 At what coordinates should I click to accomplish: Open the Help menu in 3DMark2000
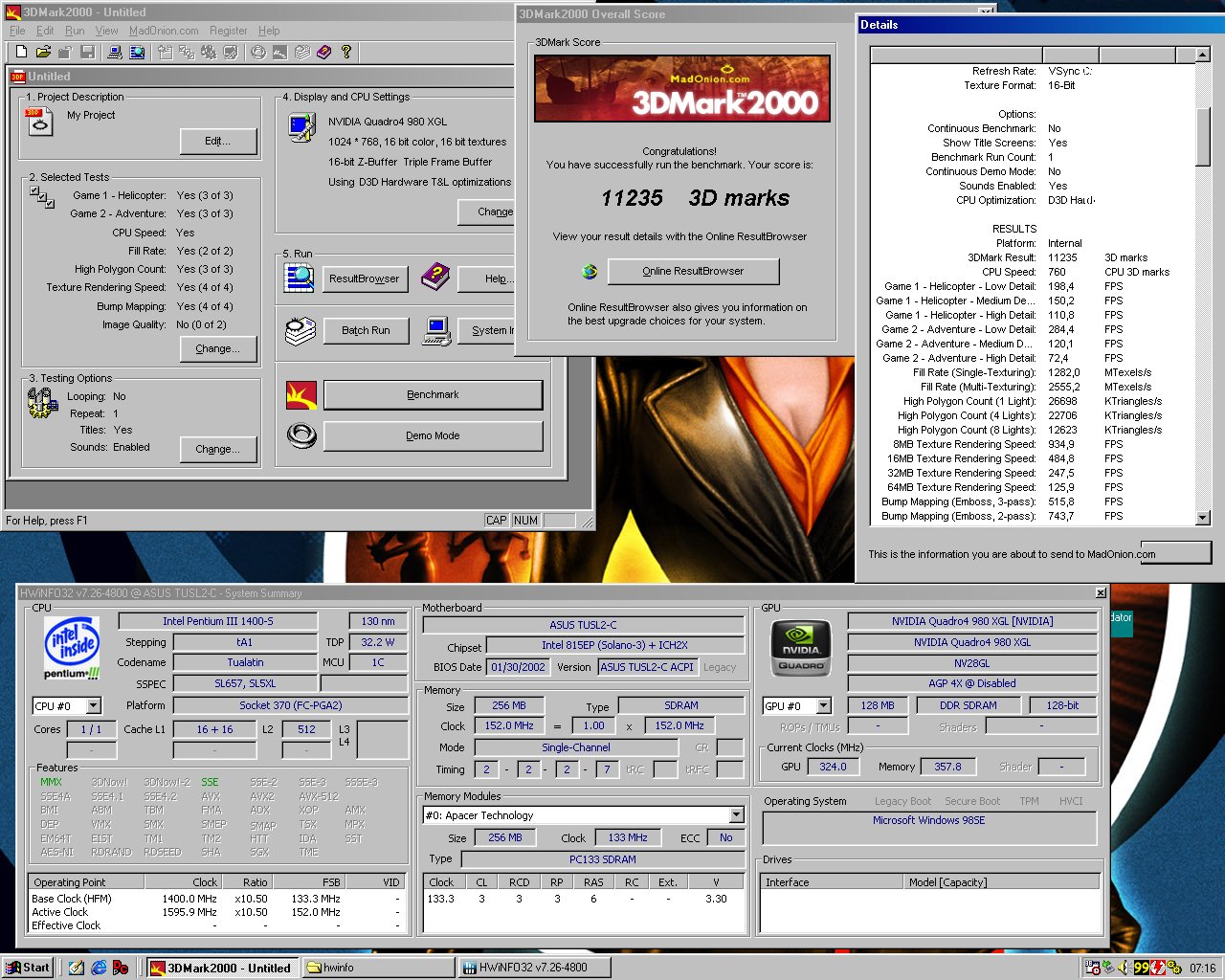point(269,31)
